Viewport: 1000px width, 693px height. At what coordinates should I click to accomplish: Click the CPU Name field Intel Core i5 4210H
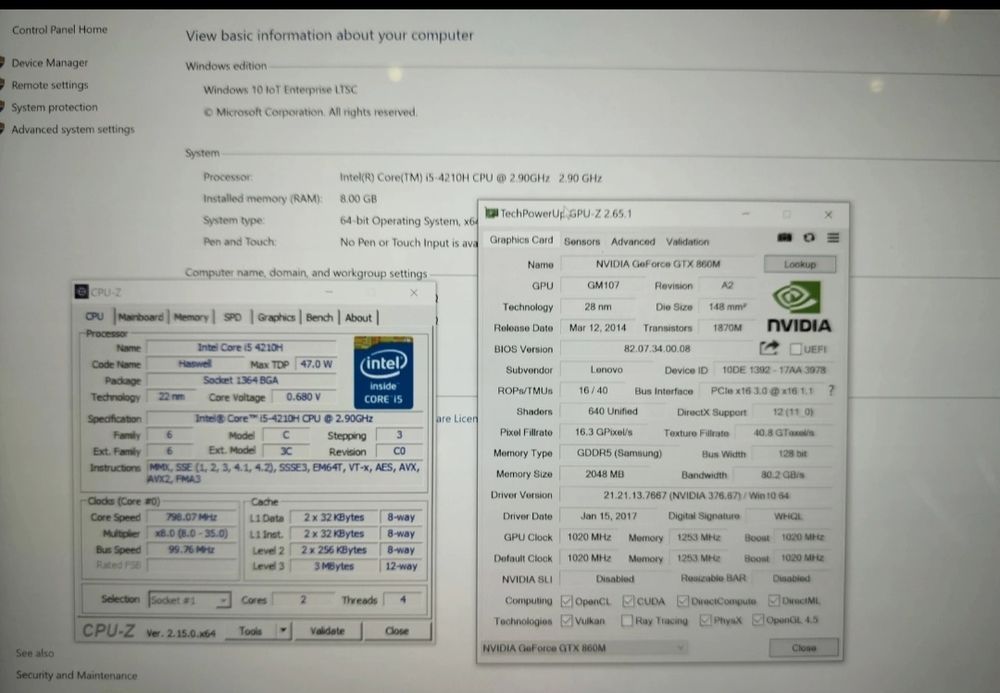coord(240,347)
